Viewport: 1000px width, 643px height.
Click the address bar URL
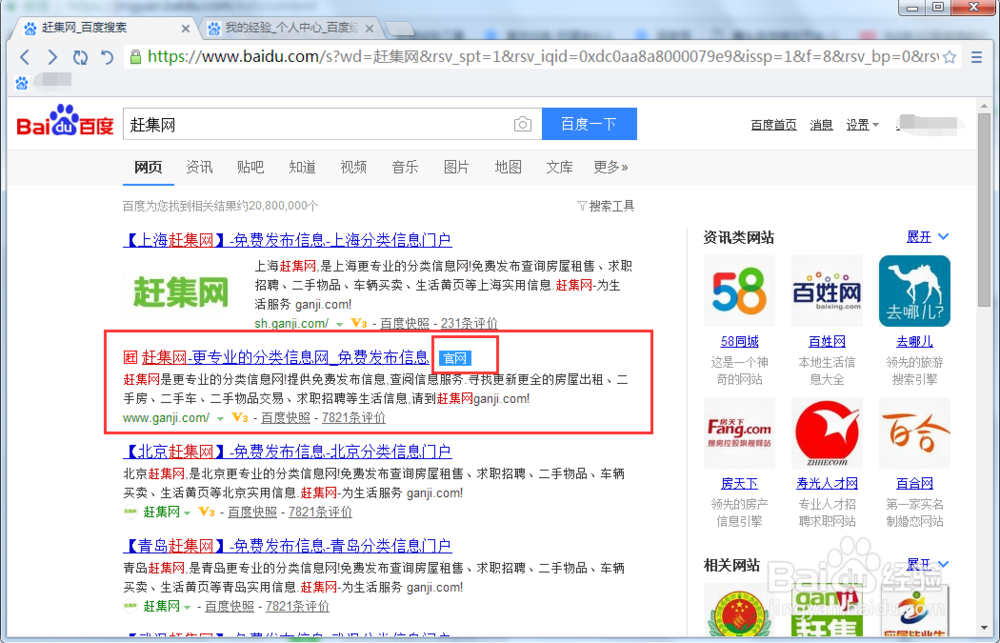click(x=542, y=57)
